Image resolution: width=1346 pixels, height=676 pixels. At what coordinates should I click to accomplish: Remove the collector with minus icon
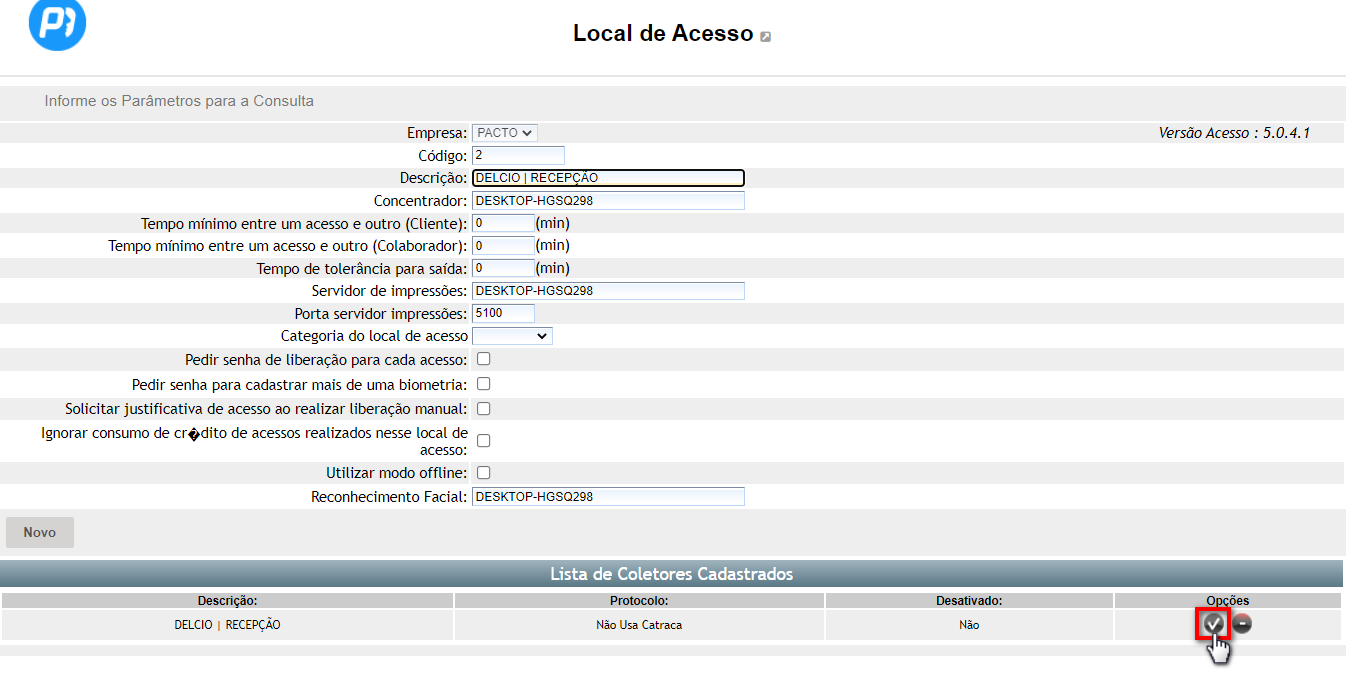[1242, 624]
